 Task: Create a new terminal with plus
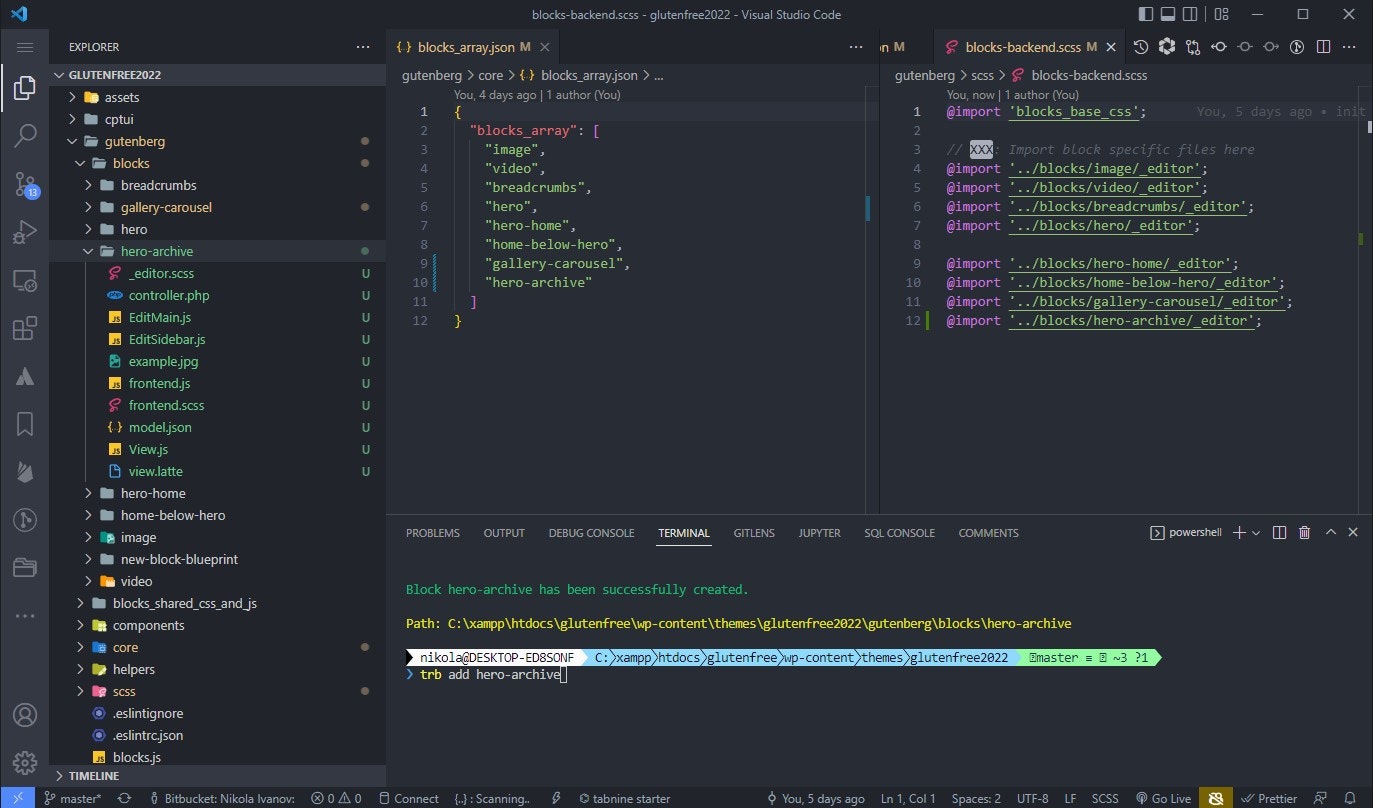(x=1239, y=533)
